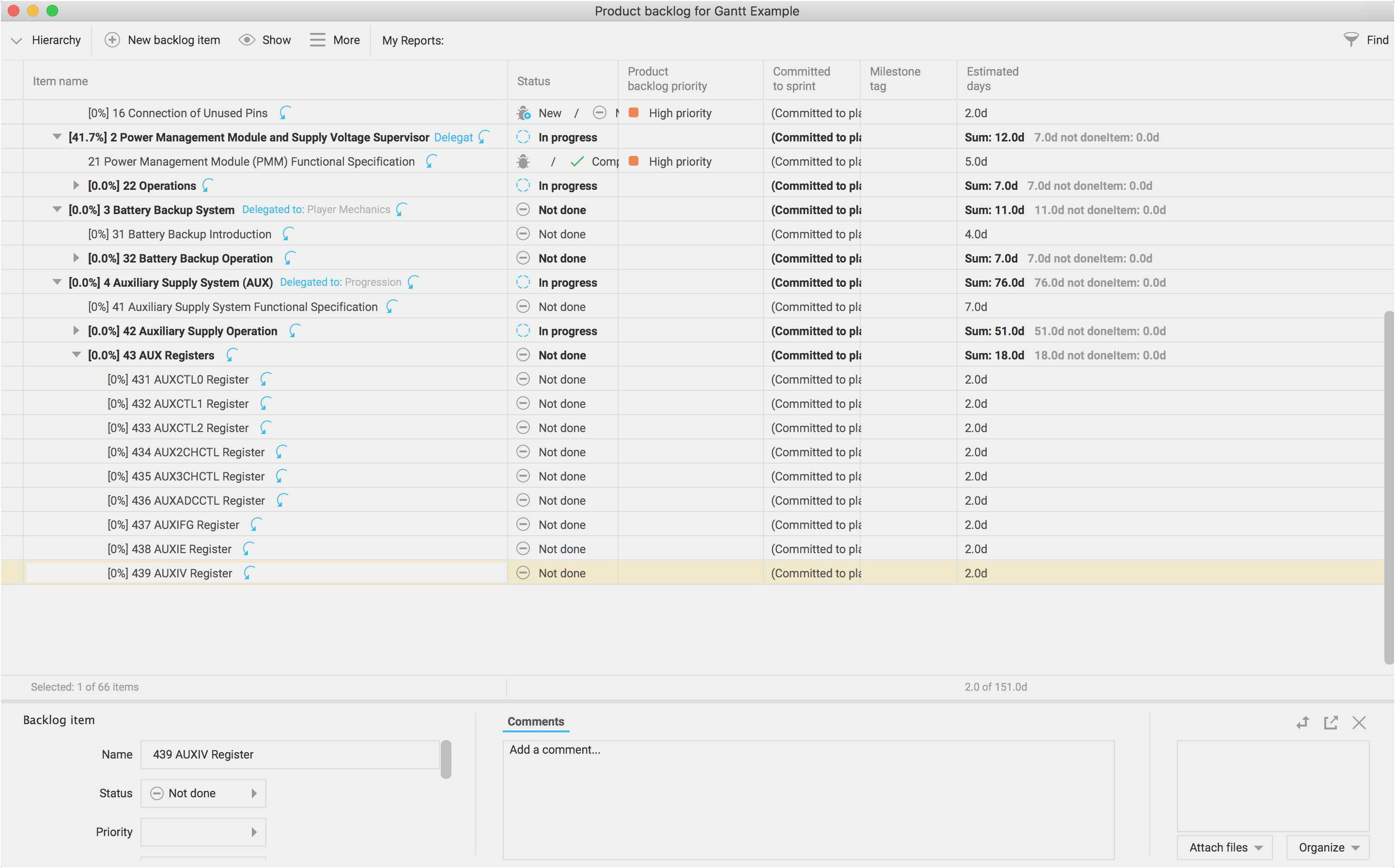Click bug icon on Connection of Unused Pins row
The image size is (1395, 868).
click(523, 113)
